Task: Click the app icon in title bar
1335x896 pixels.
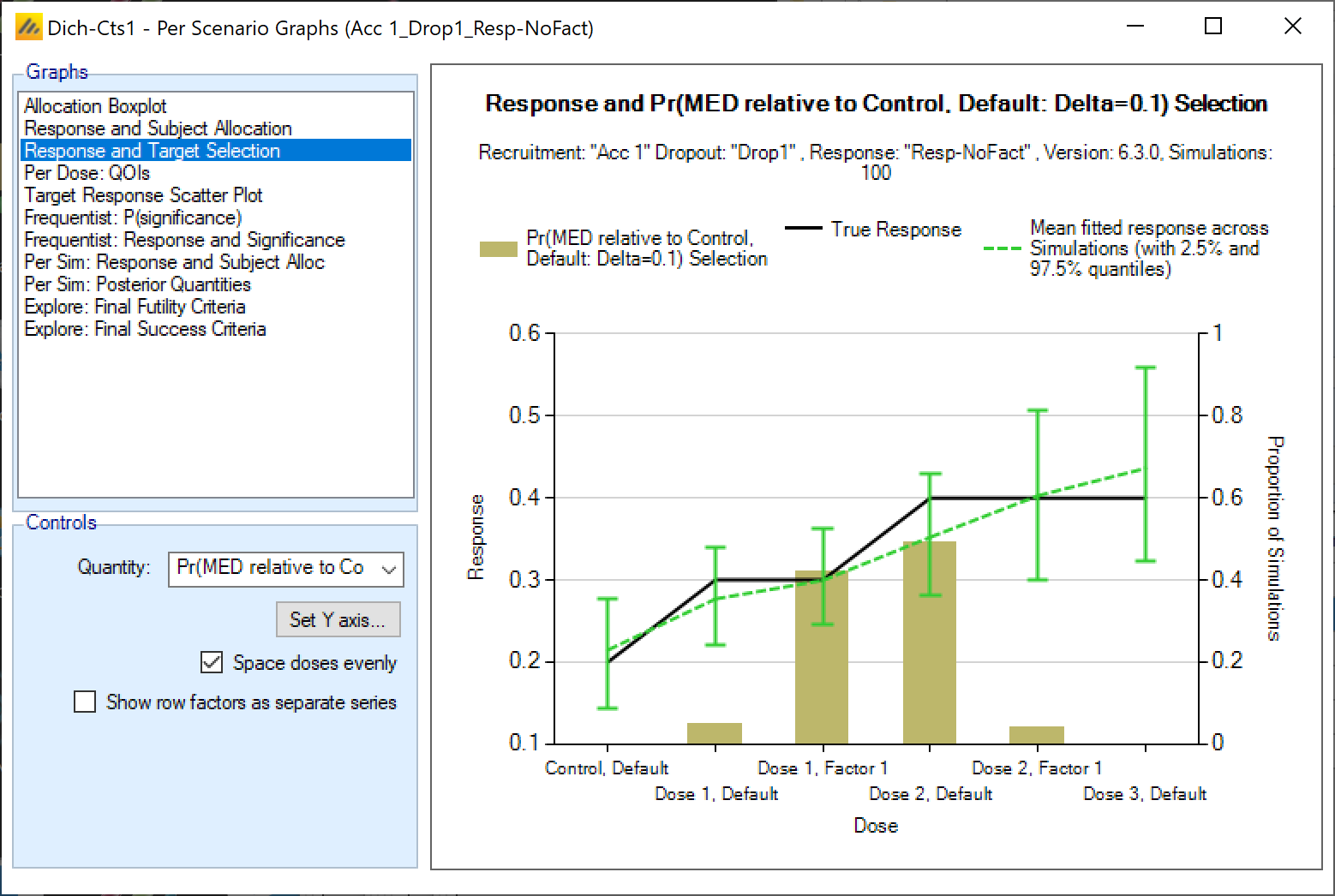Action: [28, 27]
